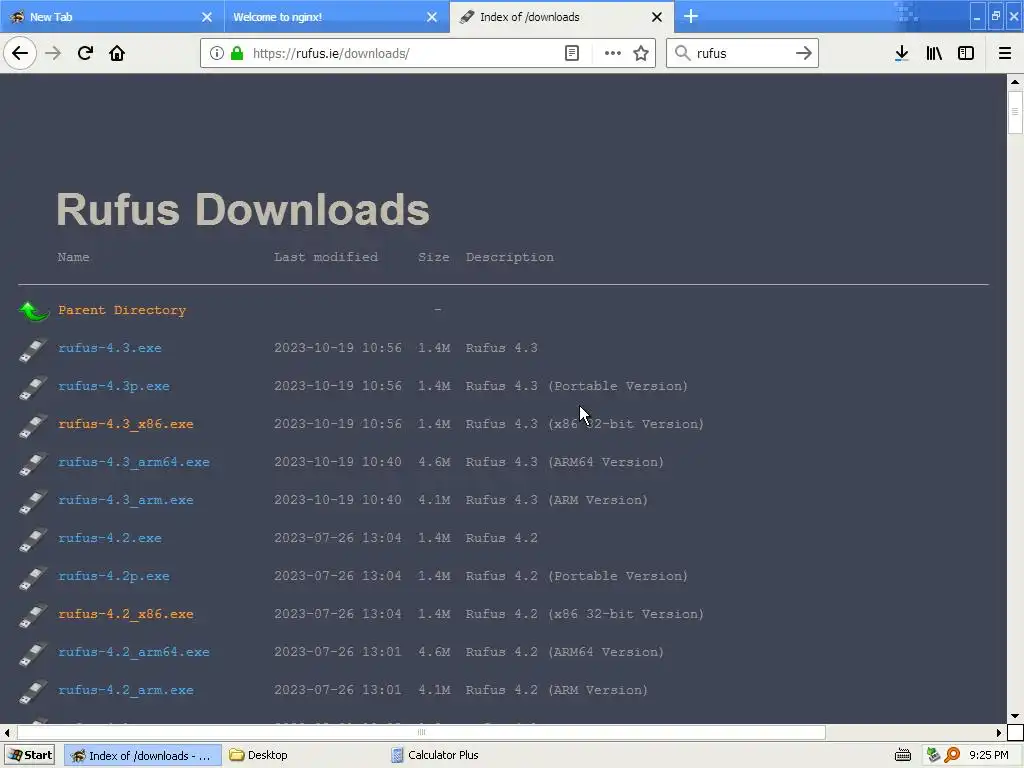The height and width of the screenshot is (768, 1024).
Task: Submit the rufus search with arrow
Action: [804, 53]
